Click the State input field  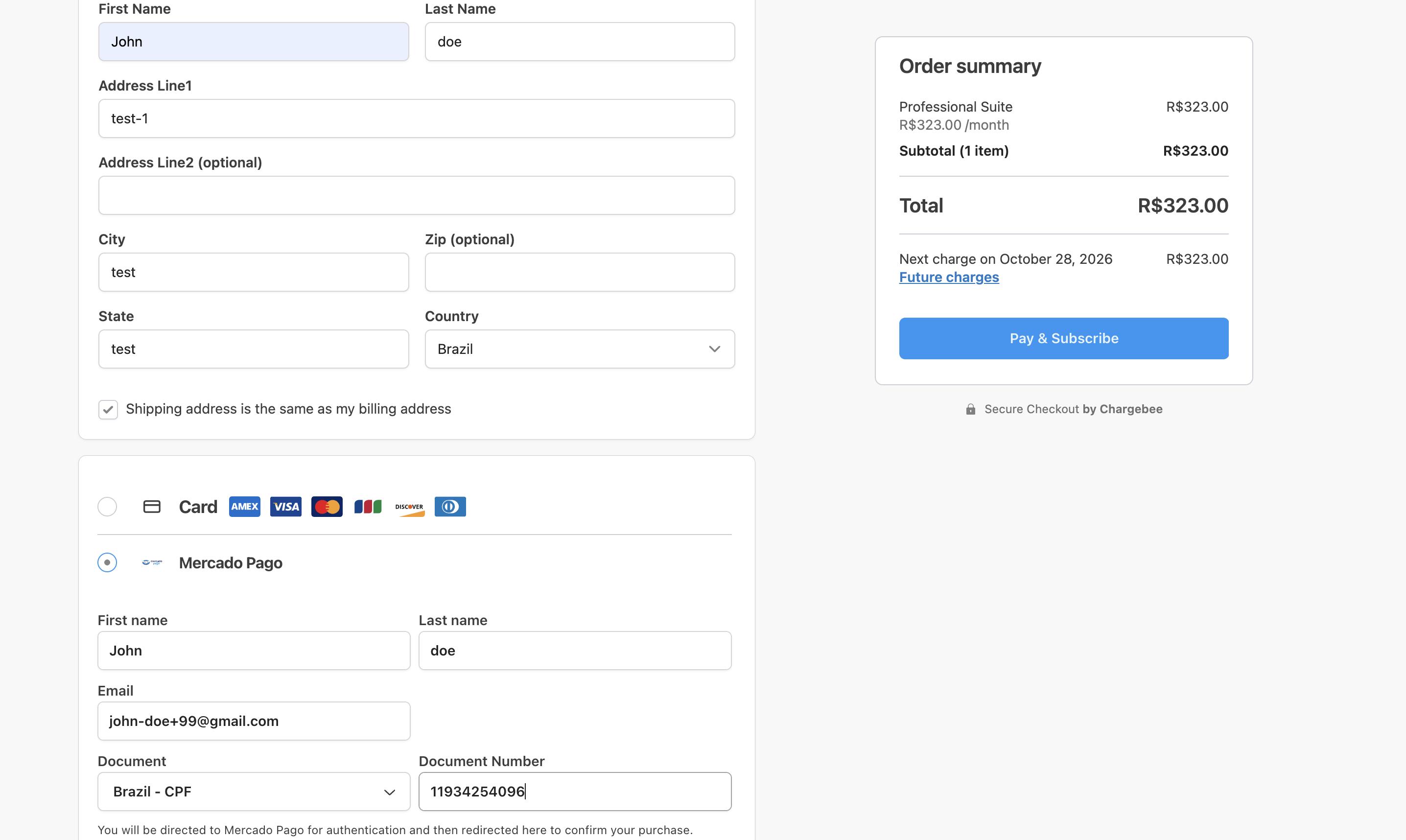(254, 349)
